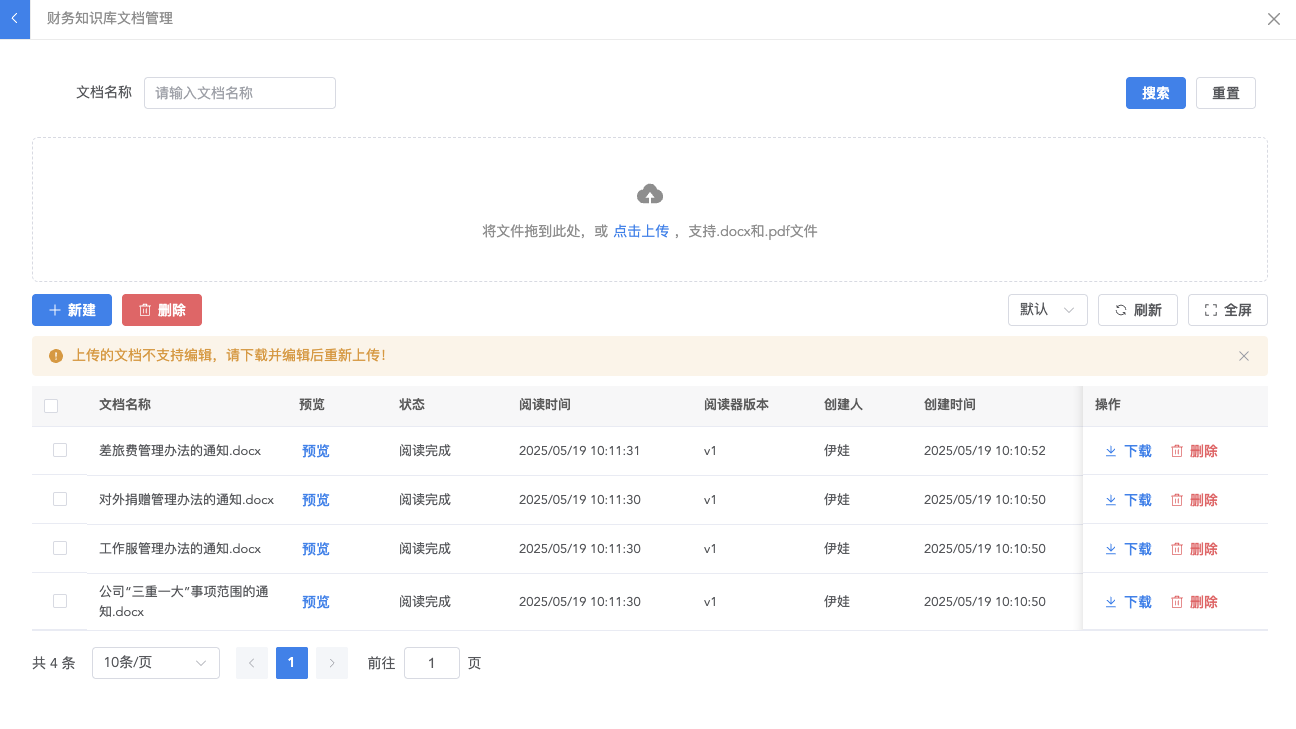Delete 对外捐赠管理办法的通知.docx via row action
This screenshot has height=729, width=1296.
pos(1194,500)
